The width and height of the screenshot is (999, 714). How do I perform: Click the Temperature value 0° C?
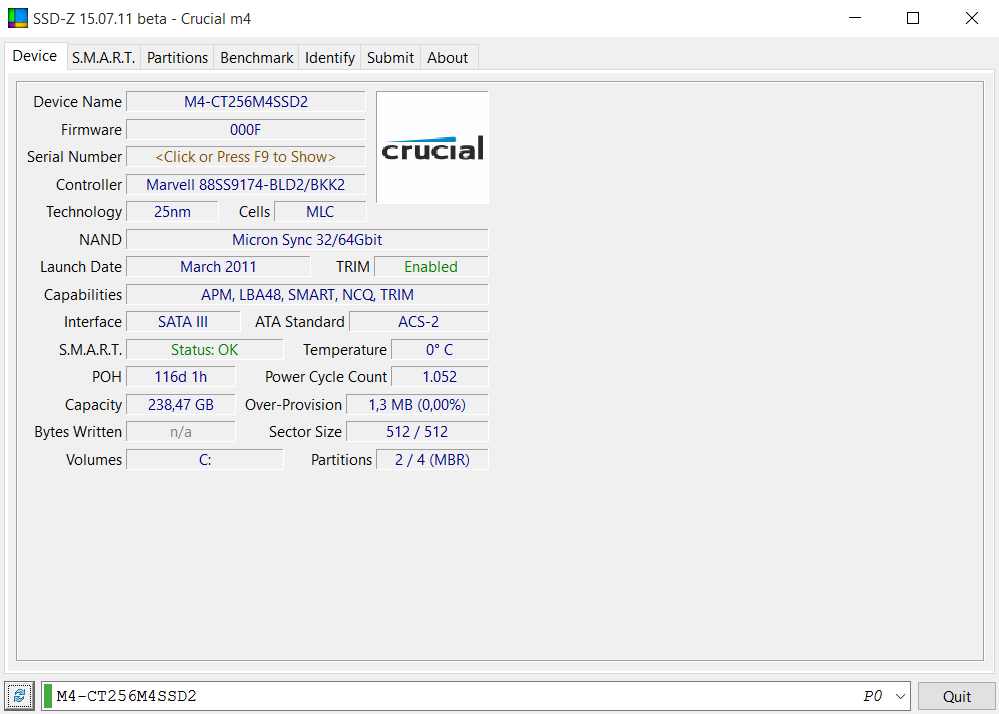point(440,350)
